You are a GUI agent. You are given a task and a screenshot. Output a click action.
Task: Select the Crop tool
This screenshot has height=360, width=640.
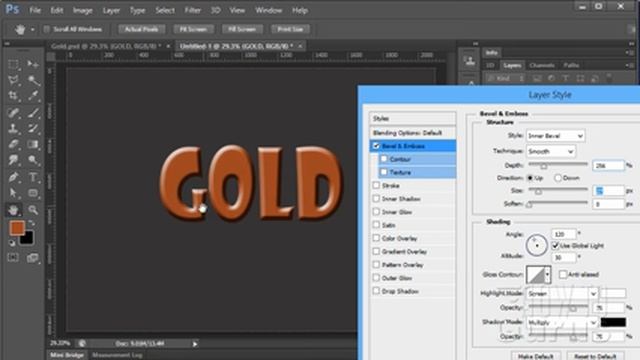pyautogui.click(x=13, y=96)
